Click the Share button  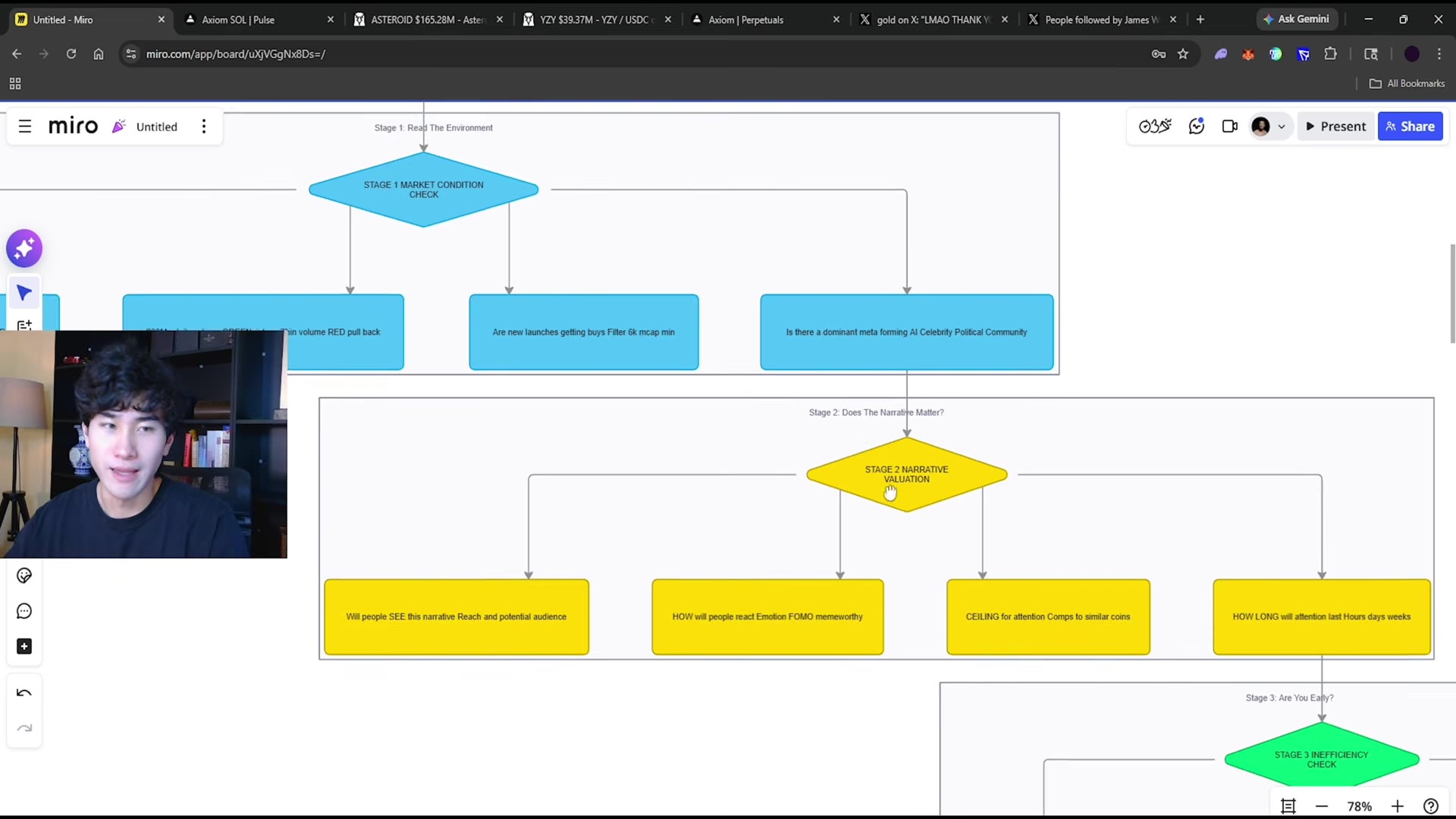(x=1410, y=127)
